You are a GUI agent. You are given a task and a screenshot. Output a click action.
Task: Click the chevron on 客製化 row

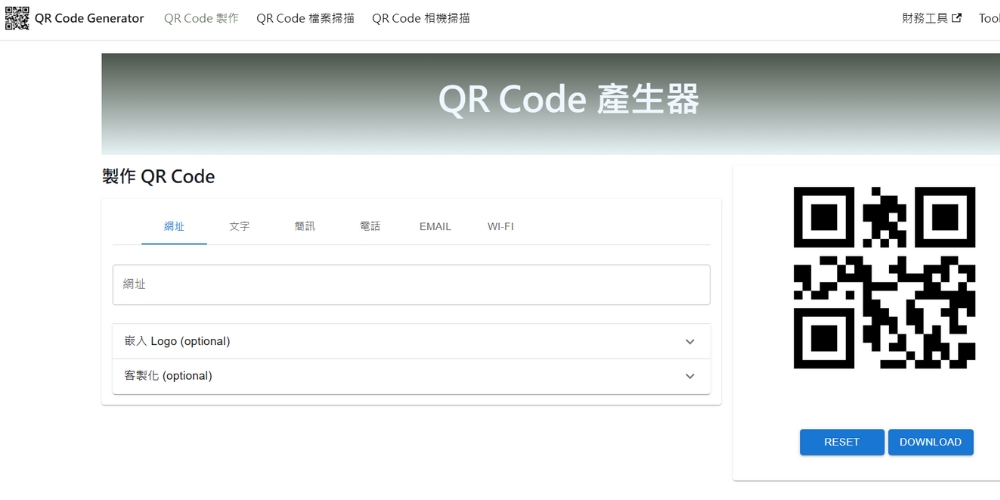[x=689, y=376]
